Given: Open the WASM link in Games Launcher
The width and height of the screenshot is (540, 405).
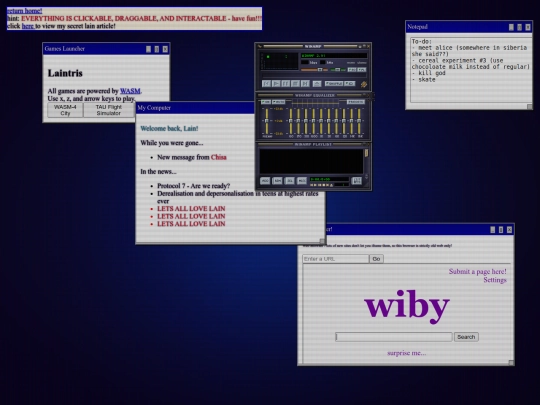Looking at the screenshot, I should click(x=130, y=91).
